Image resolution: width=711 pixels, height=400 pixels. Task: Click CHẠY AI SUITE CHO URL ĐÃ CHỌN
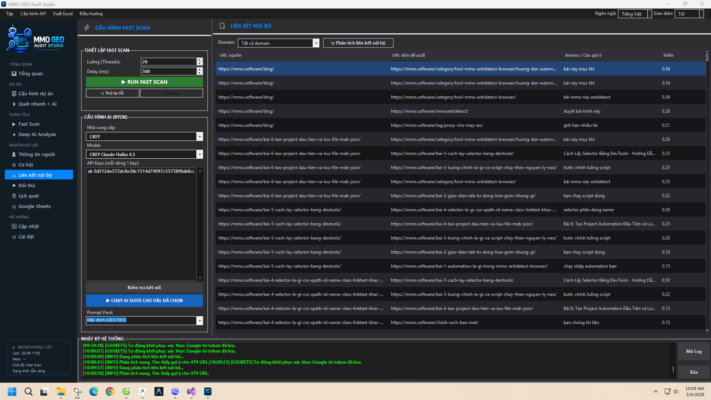pos(144,300)
